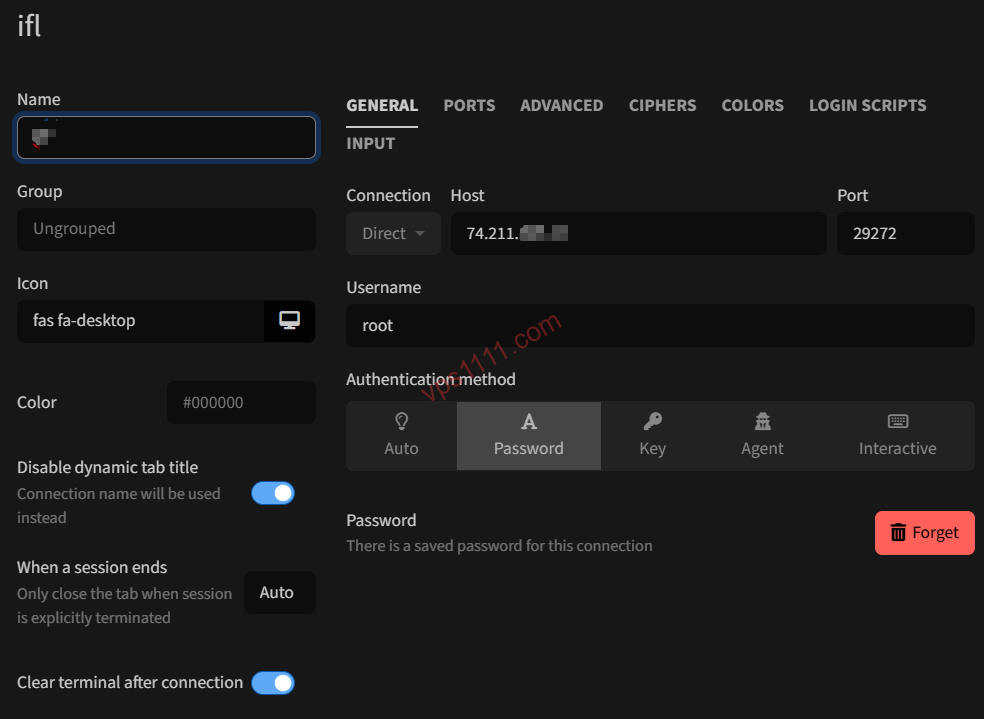Viewport: 984px width, 719px height.
Task: Click the lightbulb icon for Auto authentication
Action: 402,421
